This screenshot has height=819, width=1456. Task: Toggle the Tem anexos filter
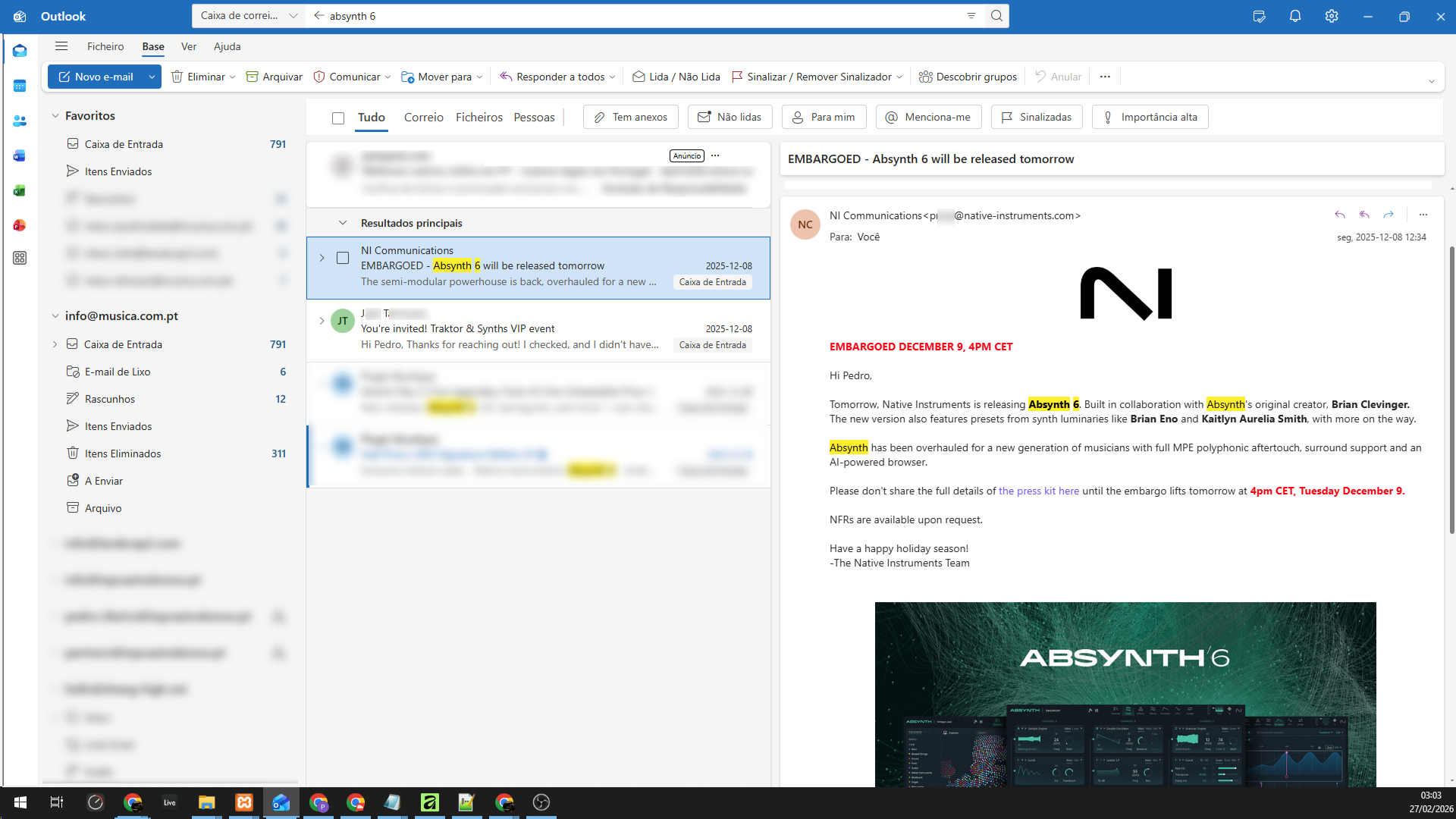(x=631, y=117)
